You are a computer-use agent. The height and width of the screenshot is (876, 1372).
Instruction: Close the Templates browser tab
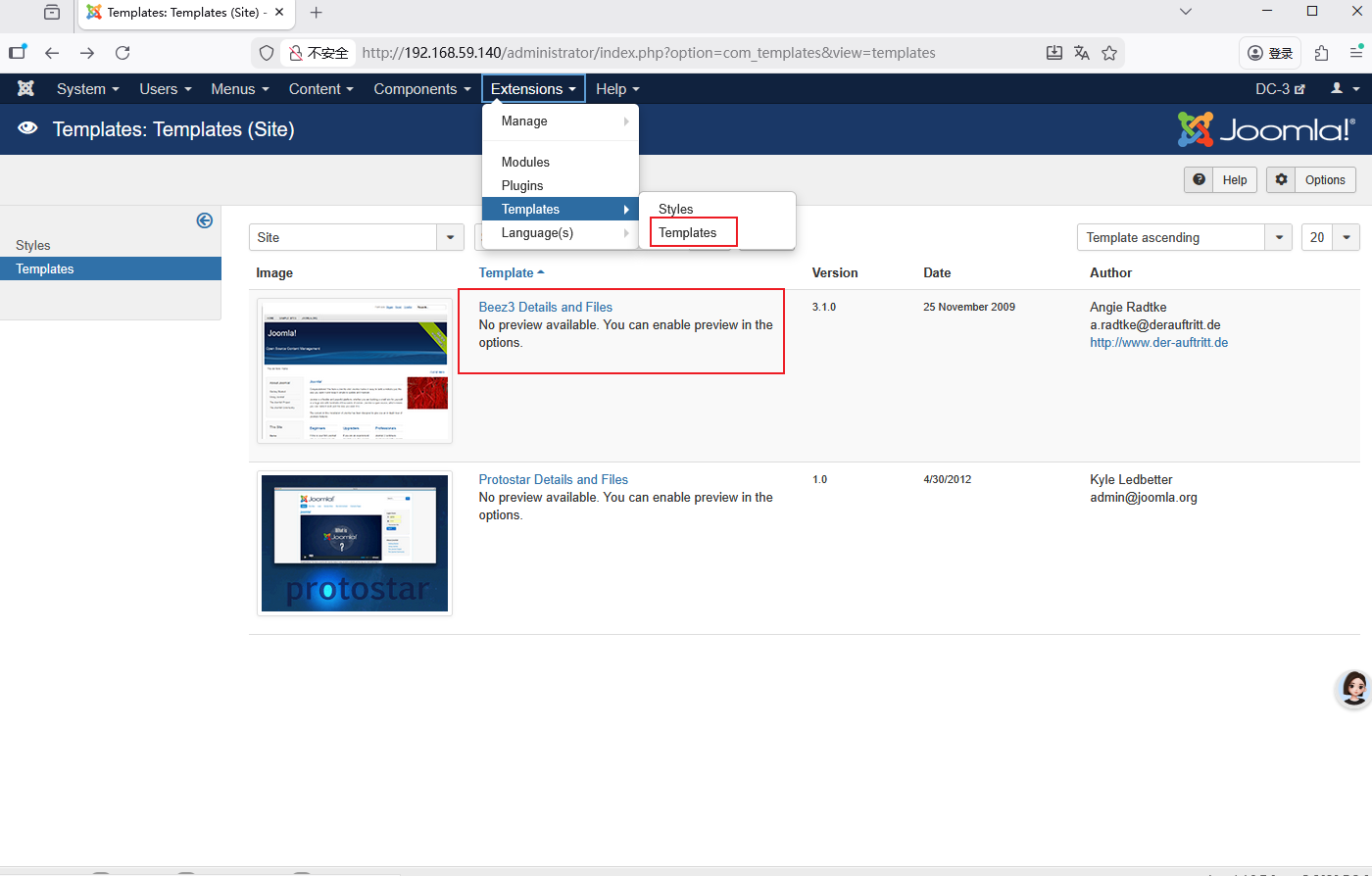[279, 13]
